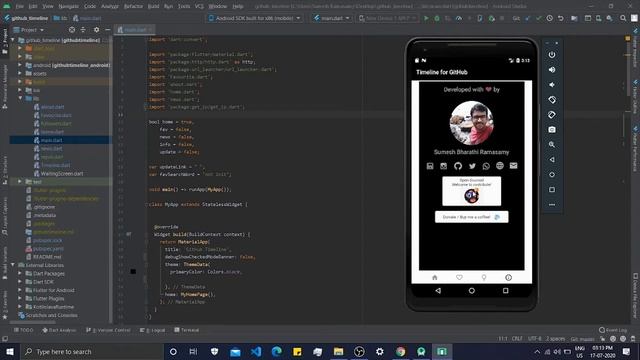Open the File menu
Viewport: 640px width, 360px height.
tap(20, 6)
